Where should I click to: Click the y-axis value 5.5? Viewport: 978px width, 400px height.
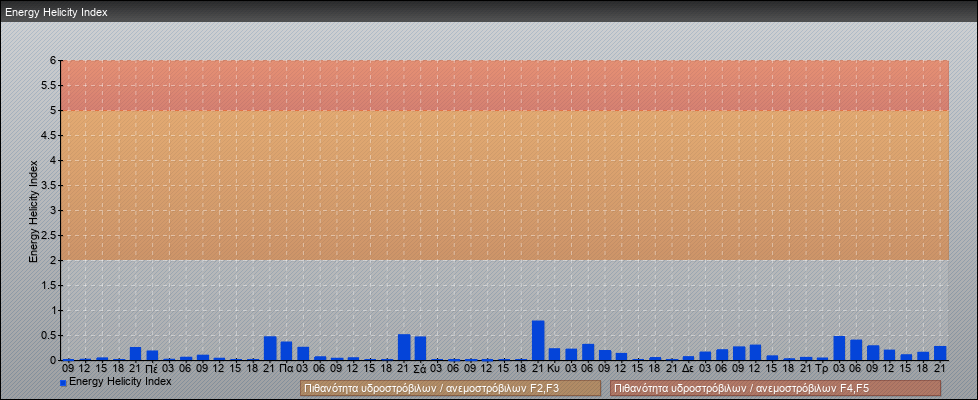click(49, 85)
